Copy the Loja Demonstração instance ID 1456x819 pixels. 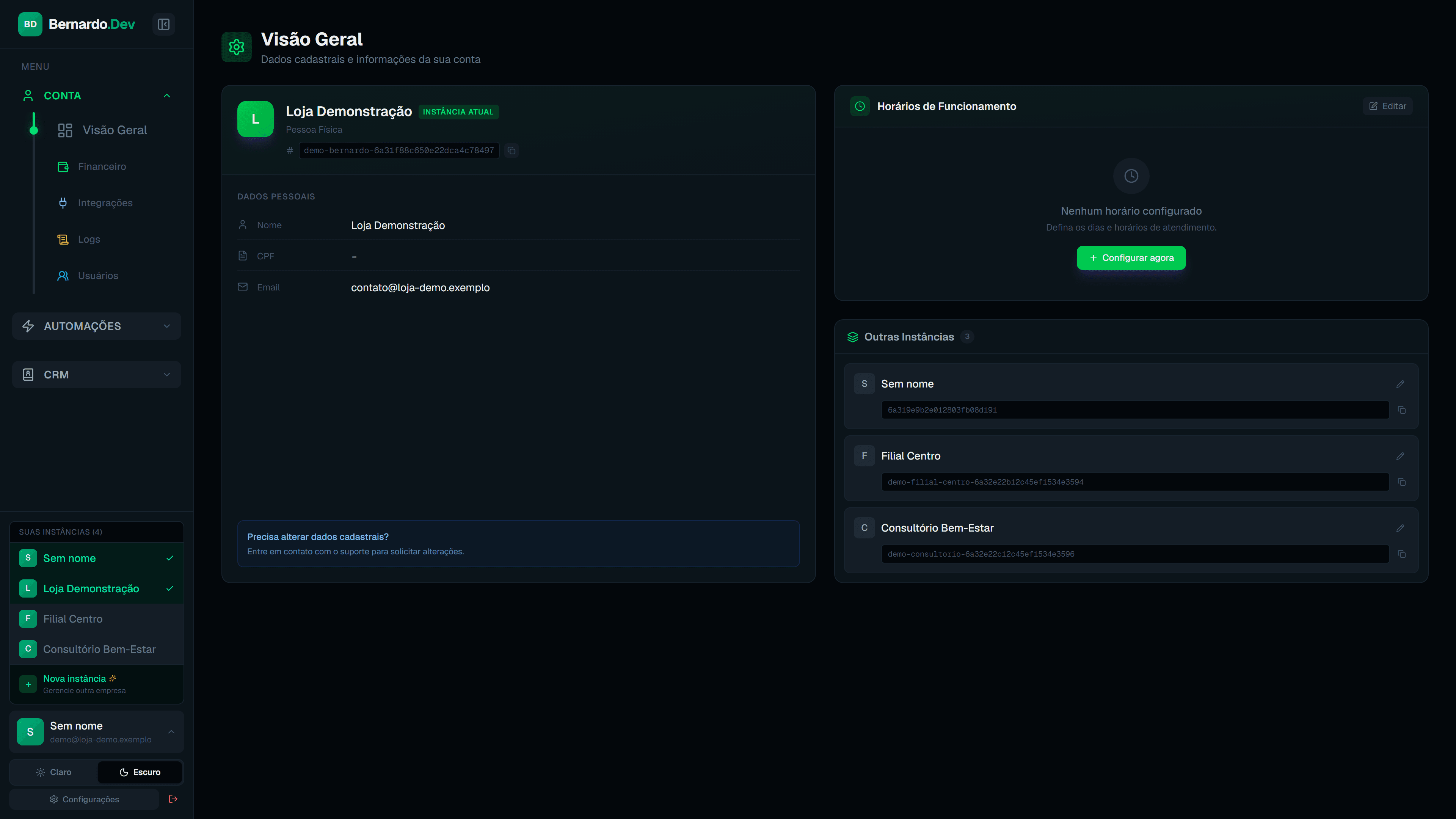tap(511, 151)
